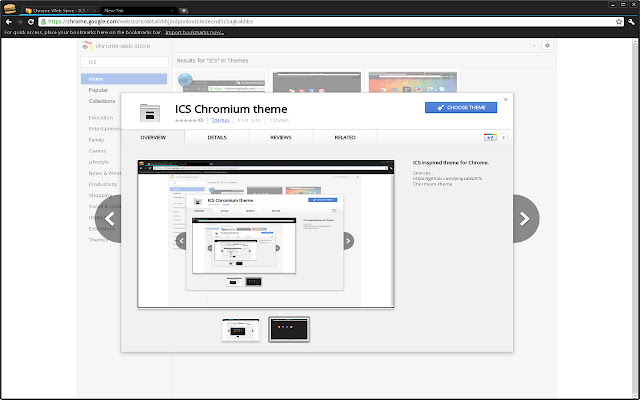Select Popular in the store sidebar
The height and width of the screenshot is (400, 640).
pos(98,90)
